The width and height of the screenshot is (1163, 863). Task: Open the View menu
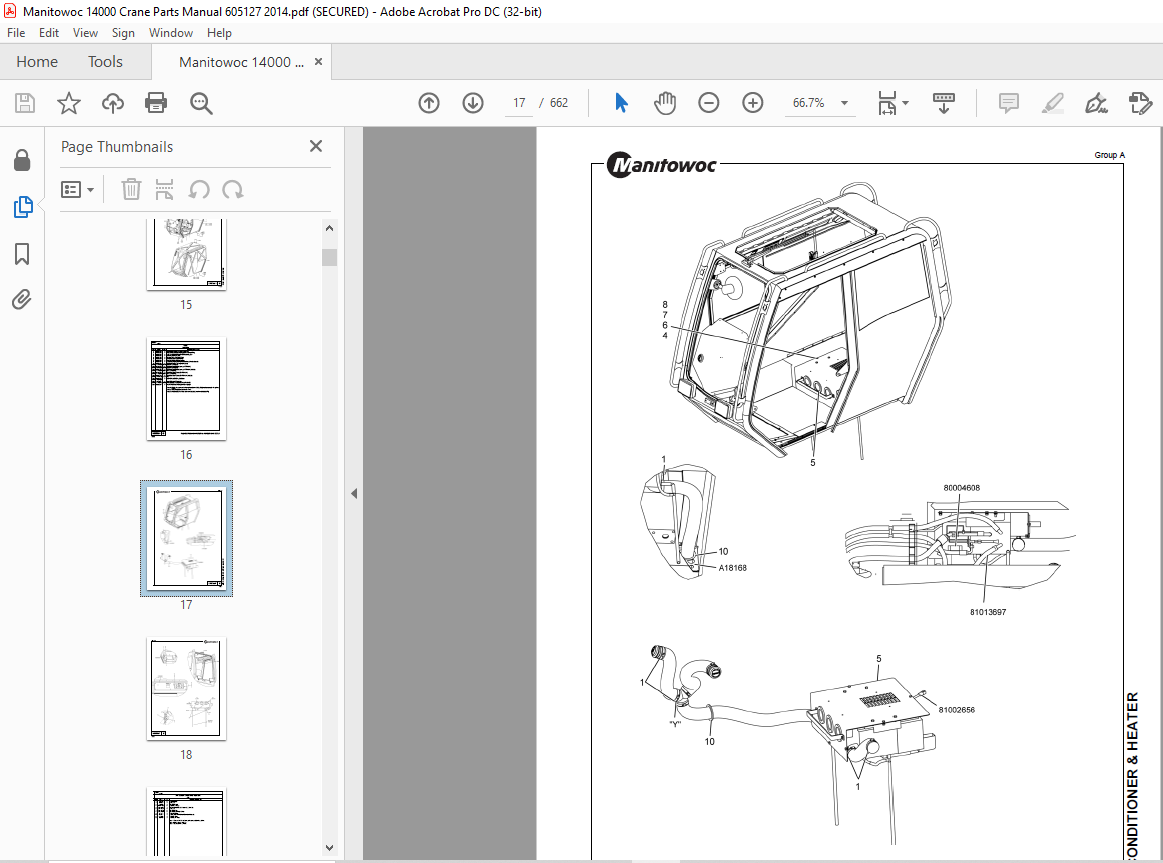click(85, 33)
